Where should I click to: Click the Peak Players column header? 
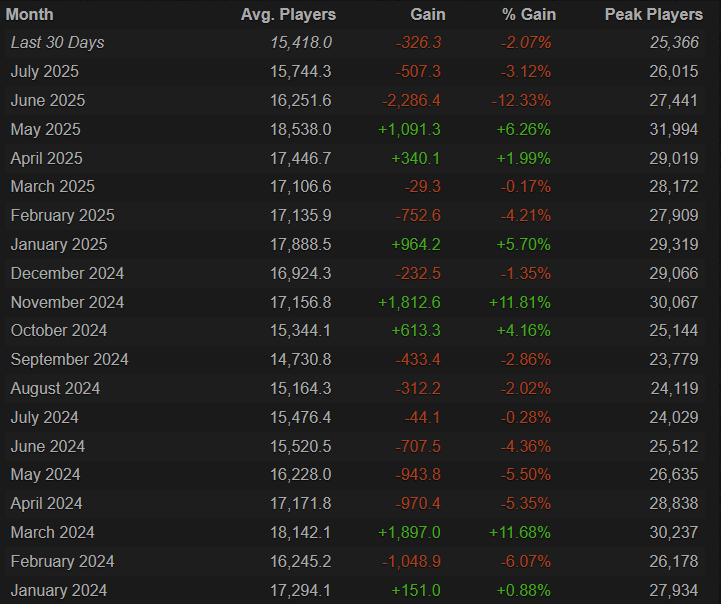pyautogui.click(x=652, y=15)
